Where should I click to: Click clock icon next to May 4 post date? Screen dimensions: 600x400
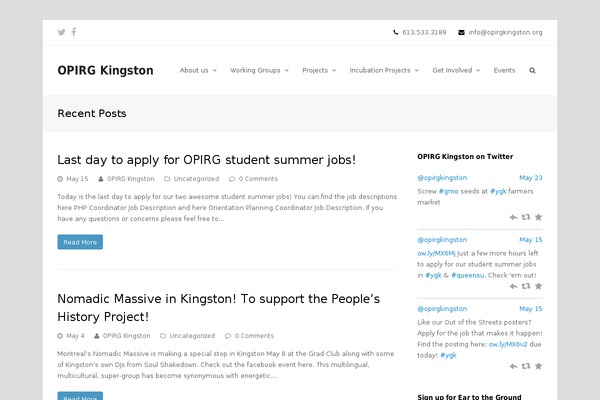point(60,336)
